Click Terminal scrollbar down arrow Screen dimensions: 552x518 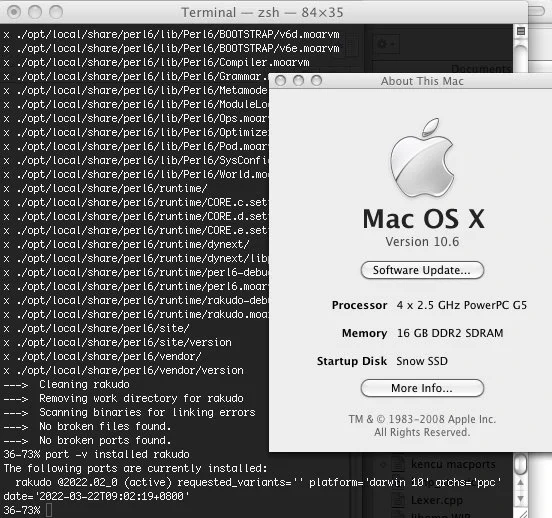pyautogui.click(x=521, y=499)
